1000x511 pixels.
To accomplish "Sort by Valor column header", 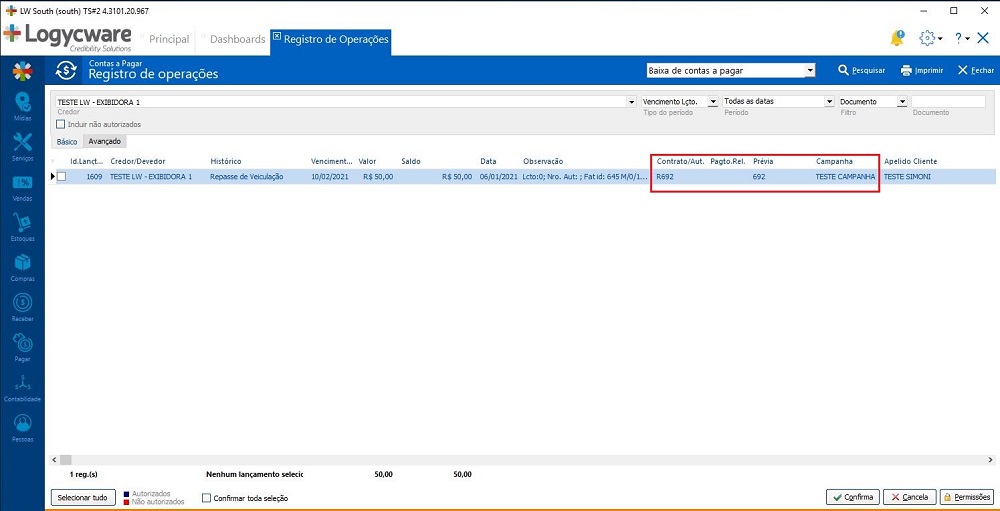I will 367,161.
